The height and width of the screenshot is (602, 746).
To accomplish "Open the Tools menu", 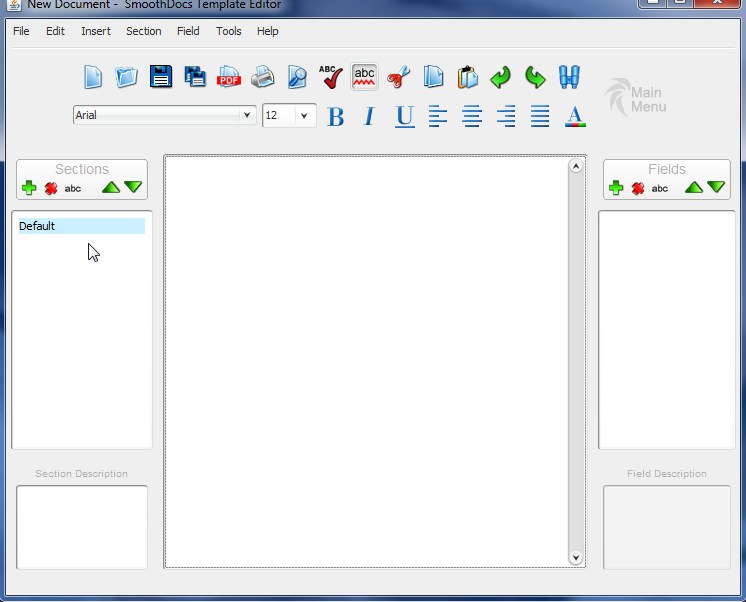I will 229,31.
